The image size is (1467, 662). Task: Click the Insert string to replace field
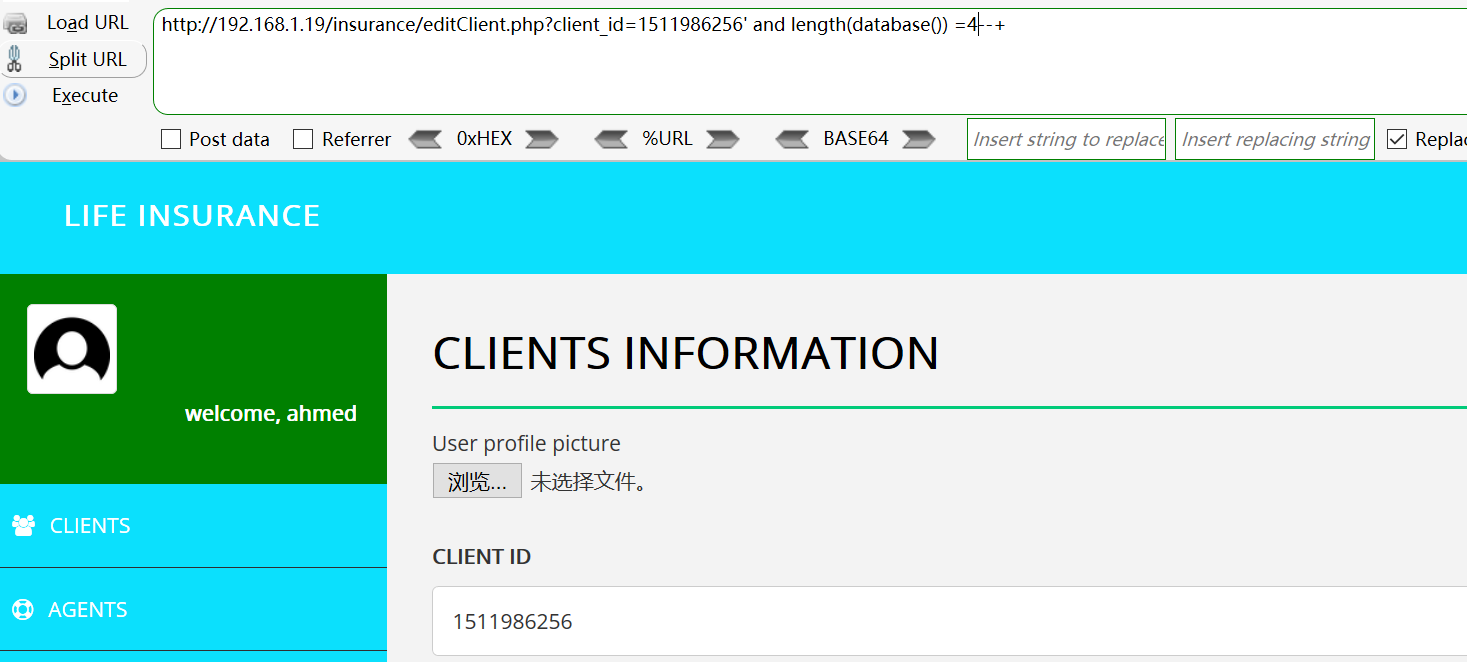tap(1067, 139)
